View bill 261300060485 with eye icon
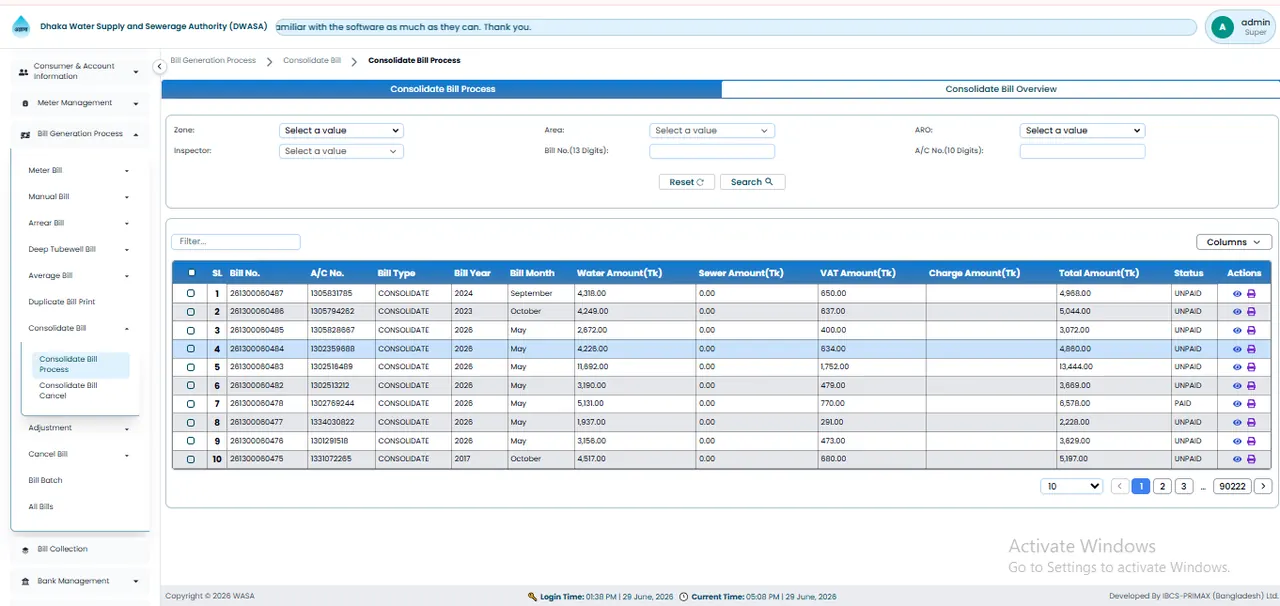Viewport: 1280px width, 606px height. point(1237,330)
